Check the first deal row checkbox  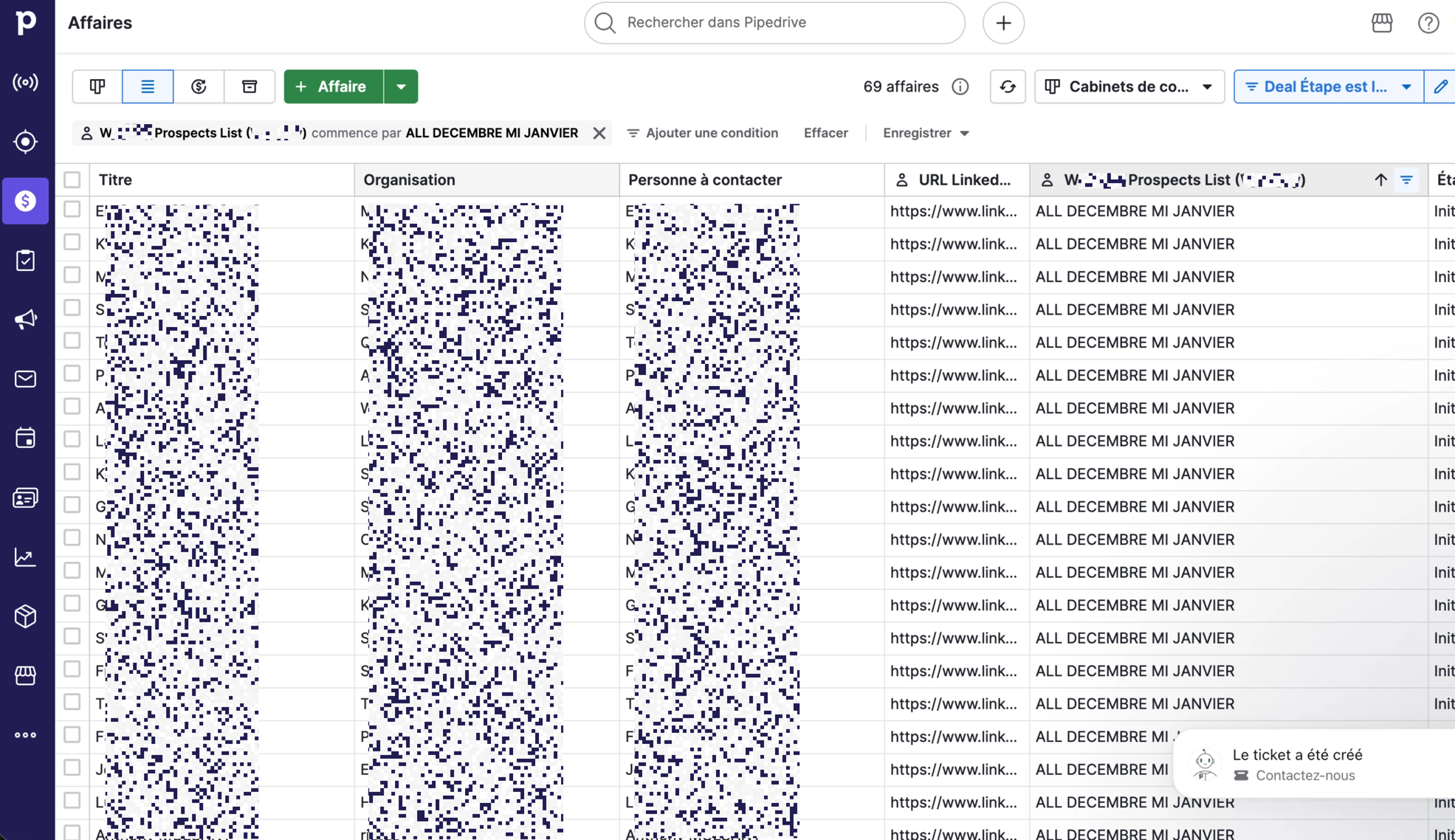(x=72, y=210)
